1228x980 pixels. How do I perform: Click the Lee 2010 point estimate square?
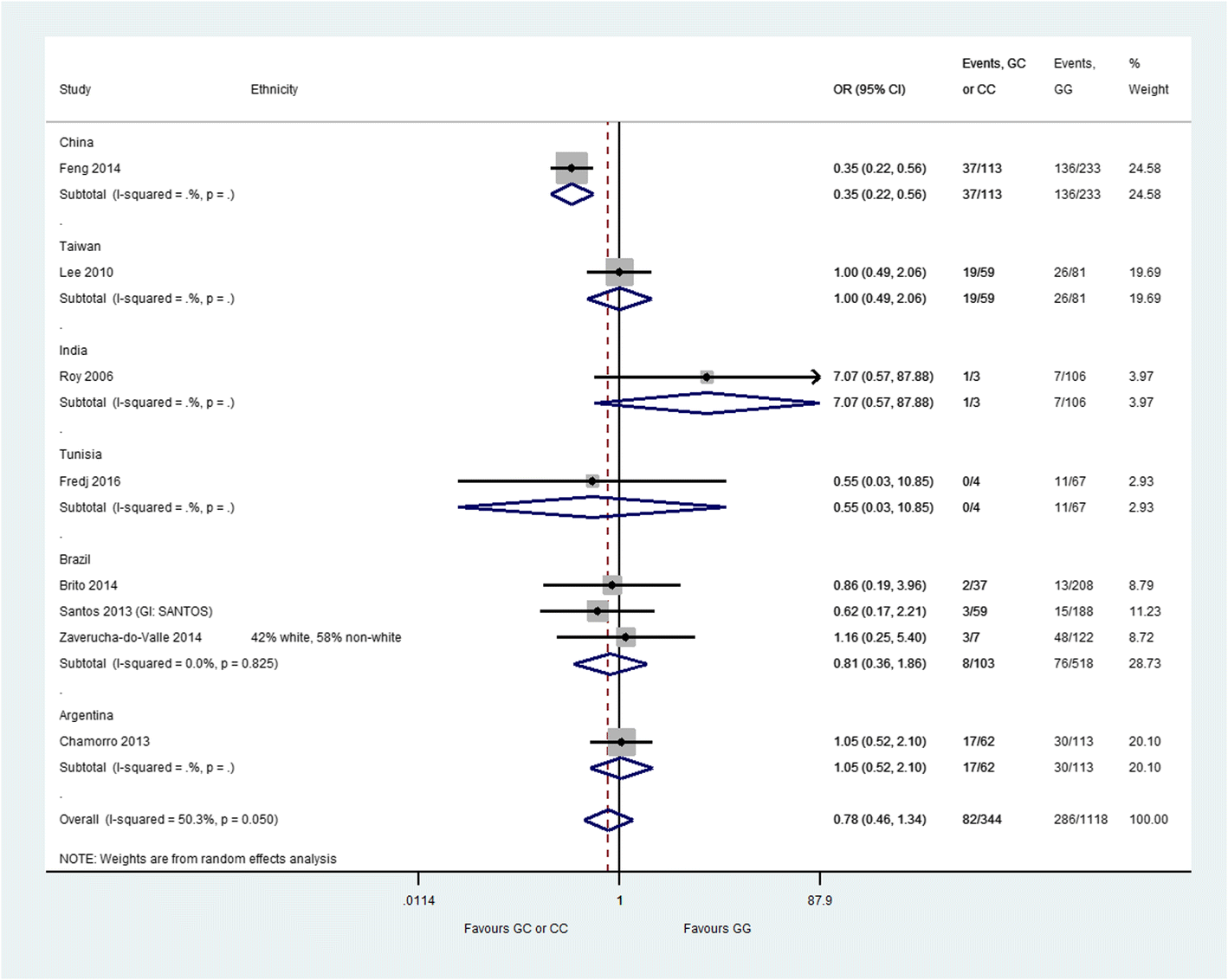pos(619,272)
